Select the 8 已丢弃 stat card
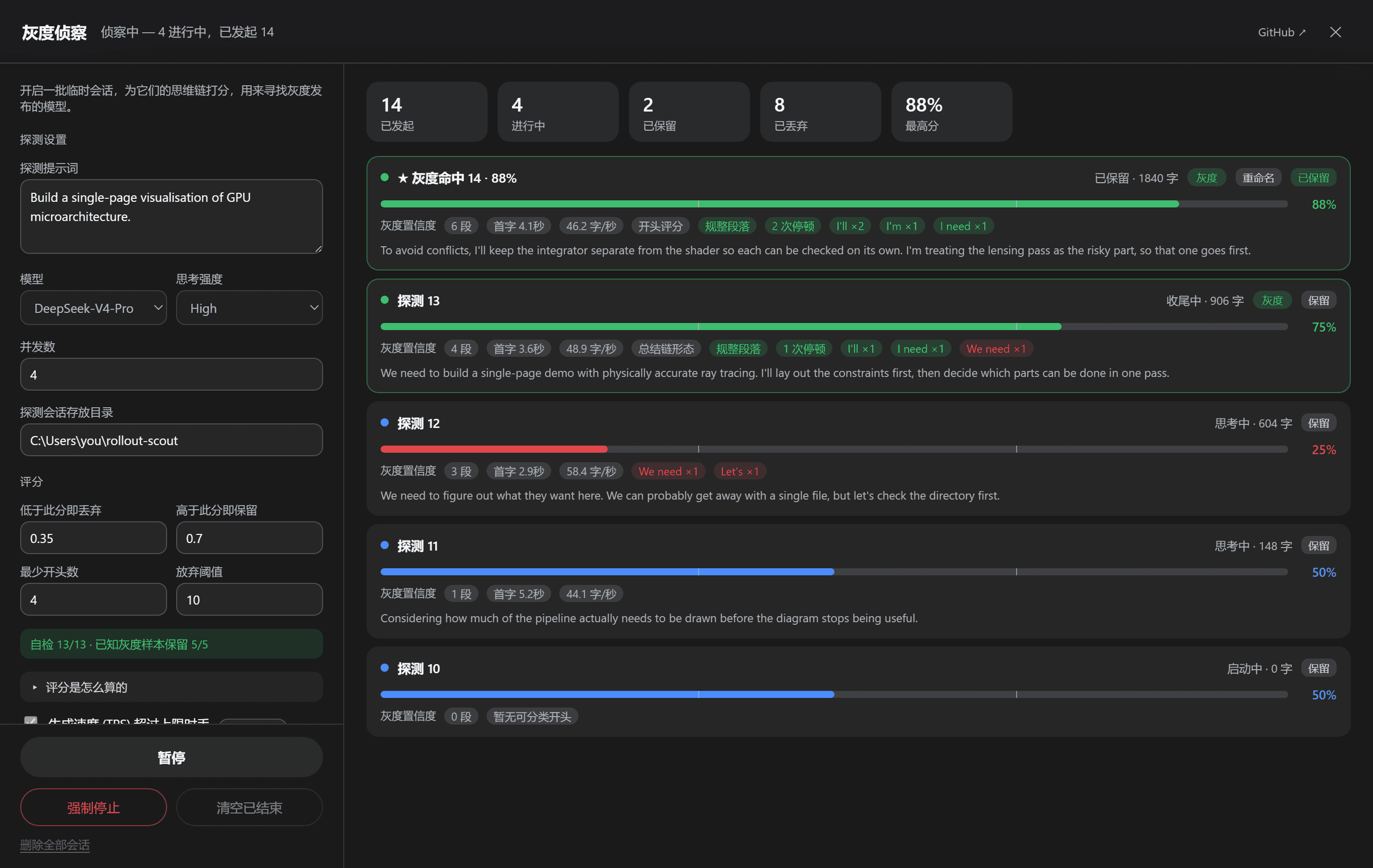The image size is (1373, 868). click(x=820, y=112)
